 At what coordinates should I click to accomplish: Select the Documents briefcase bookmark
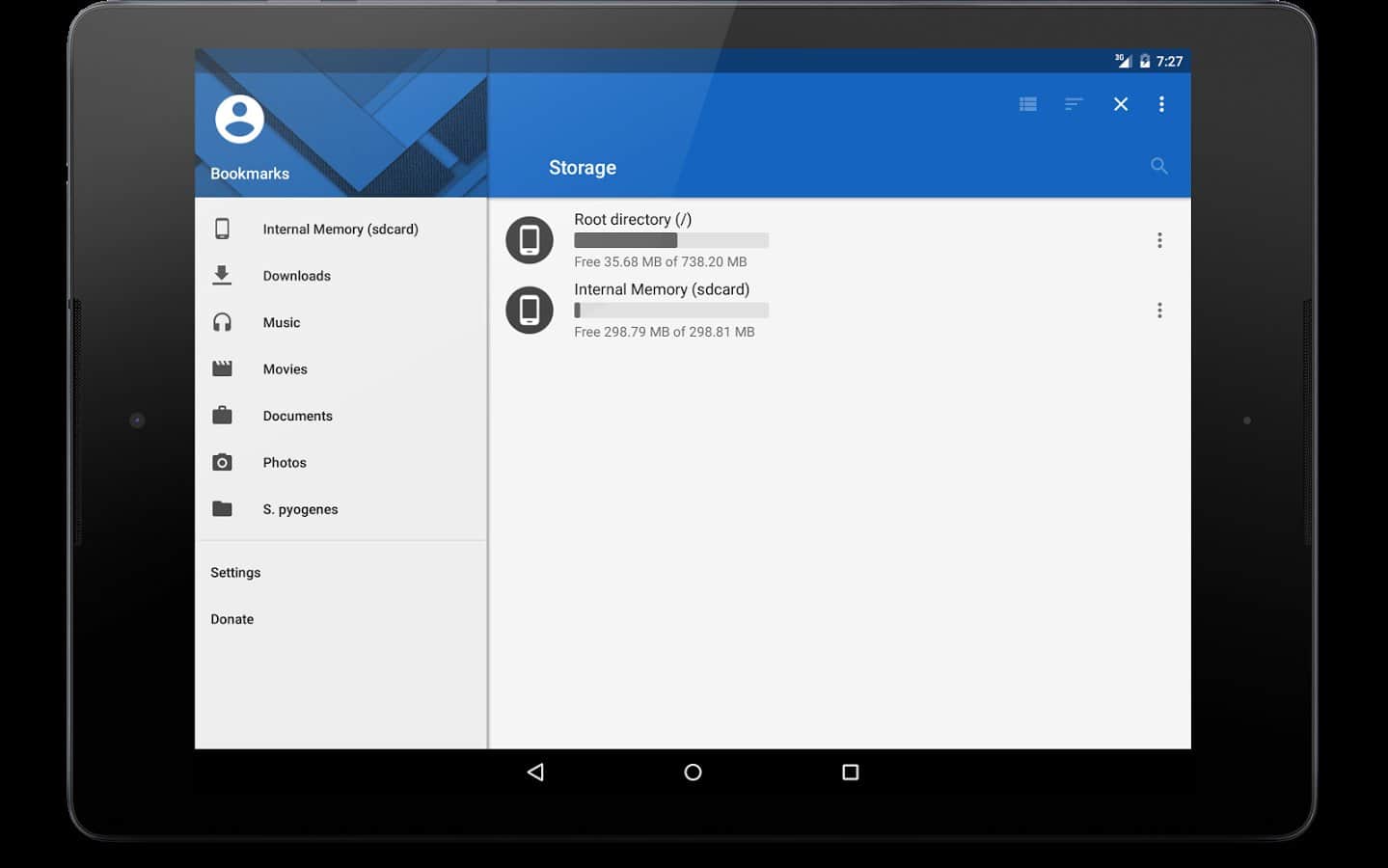click(x=297, y=416)
